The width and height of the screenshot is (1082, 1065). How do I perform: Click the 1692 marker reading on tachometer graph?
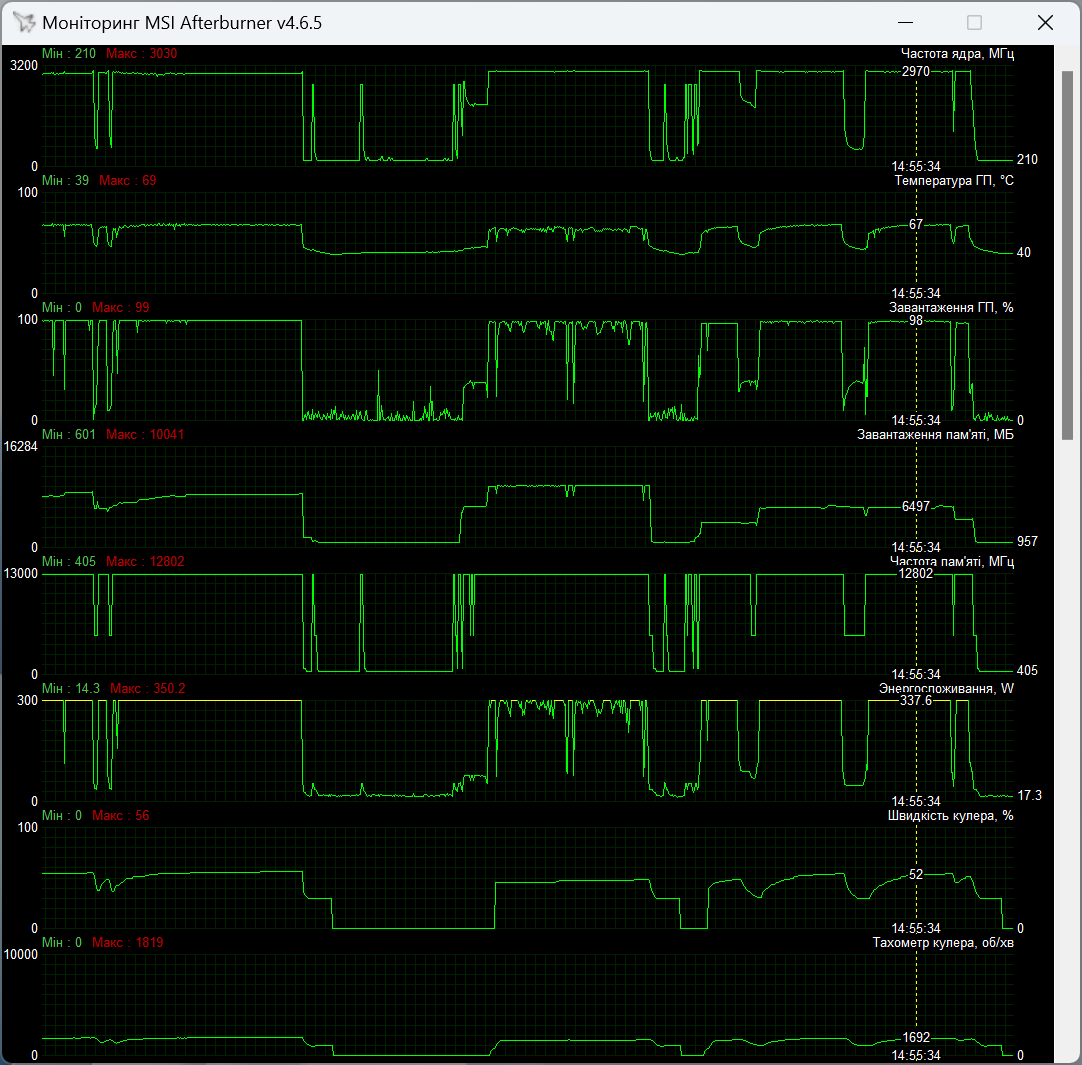pos(916,1038)
